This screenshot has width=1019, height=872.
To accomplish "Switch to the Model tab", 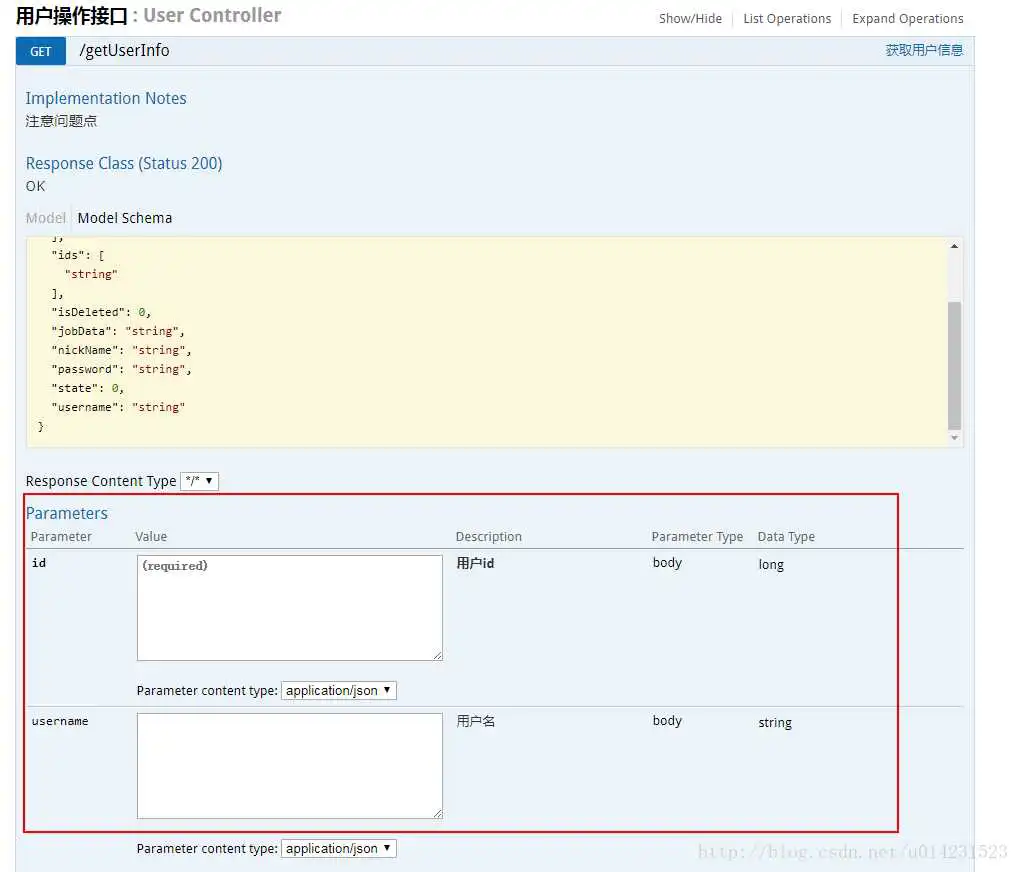I will [x=45, y=218].
